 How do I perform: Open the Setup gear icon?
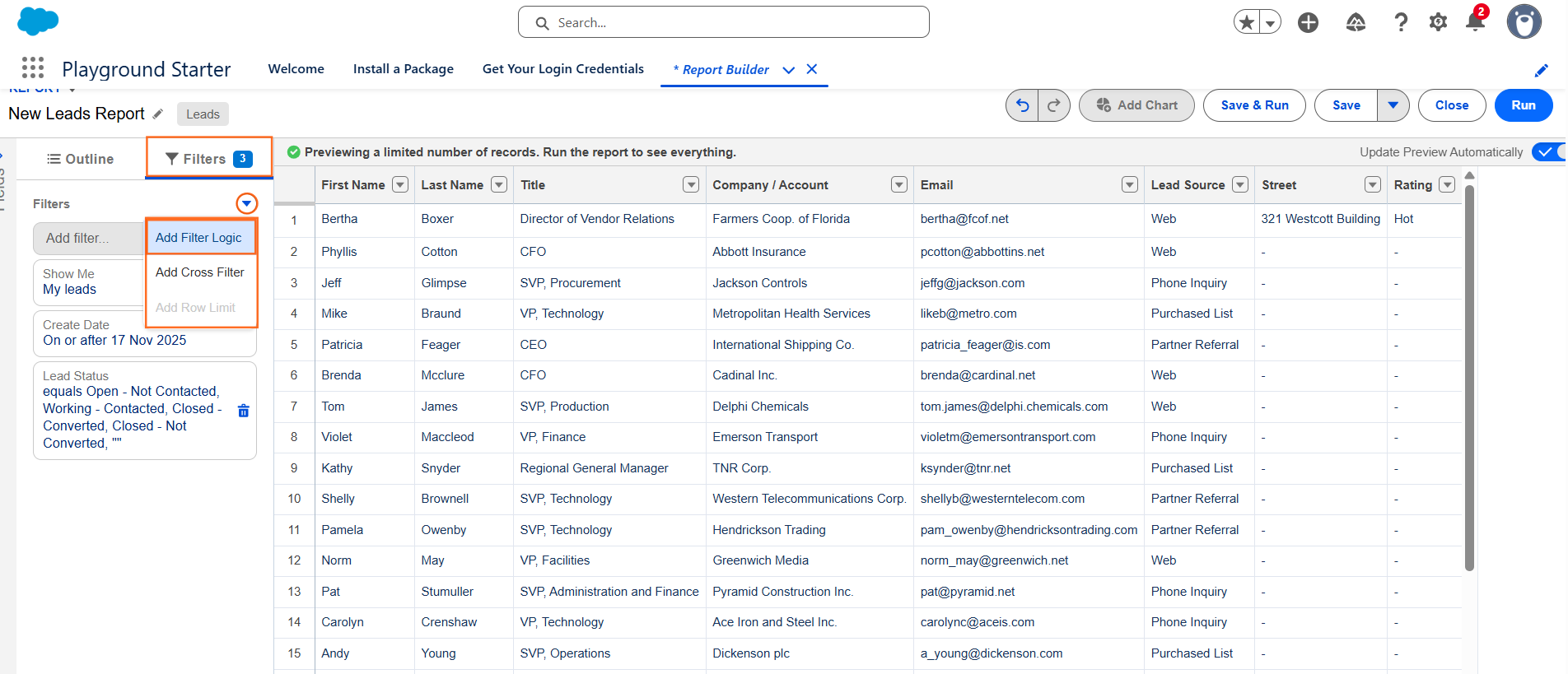(1438, 22)
